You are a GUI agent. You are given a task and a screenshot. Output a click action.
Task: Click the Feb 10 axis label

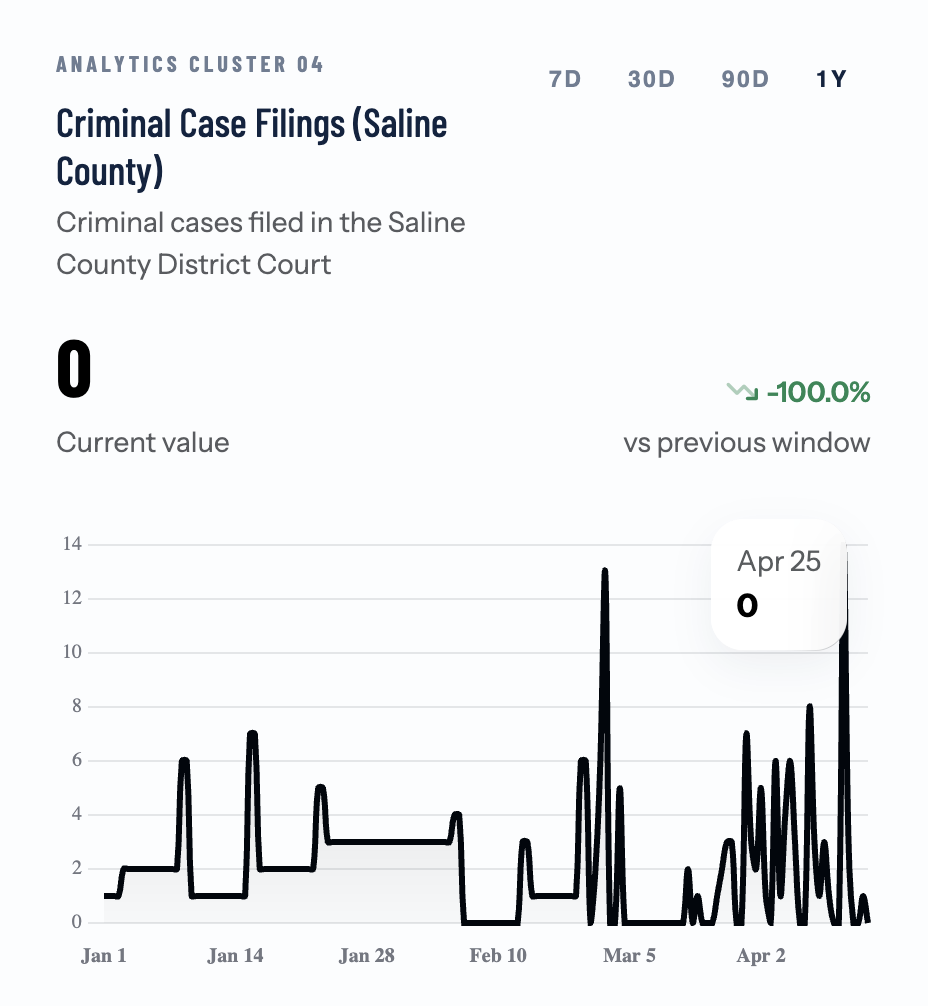pyautogui.click(x=497, y=956)
